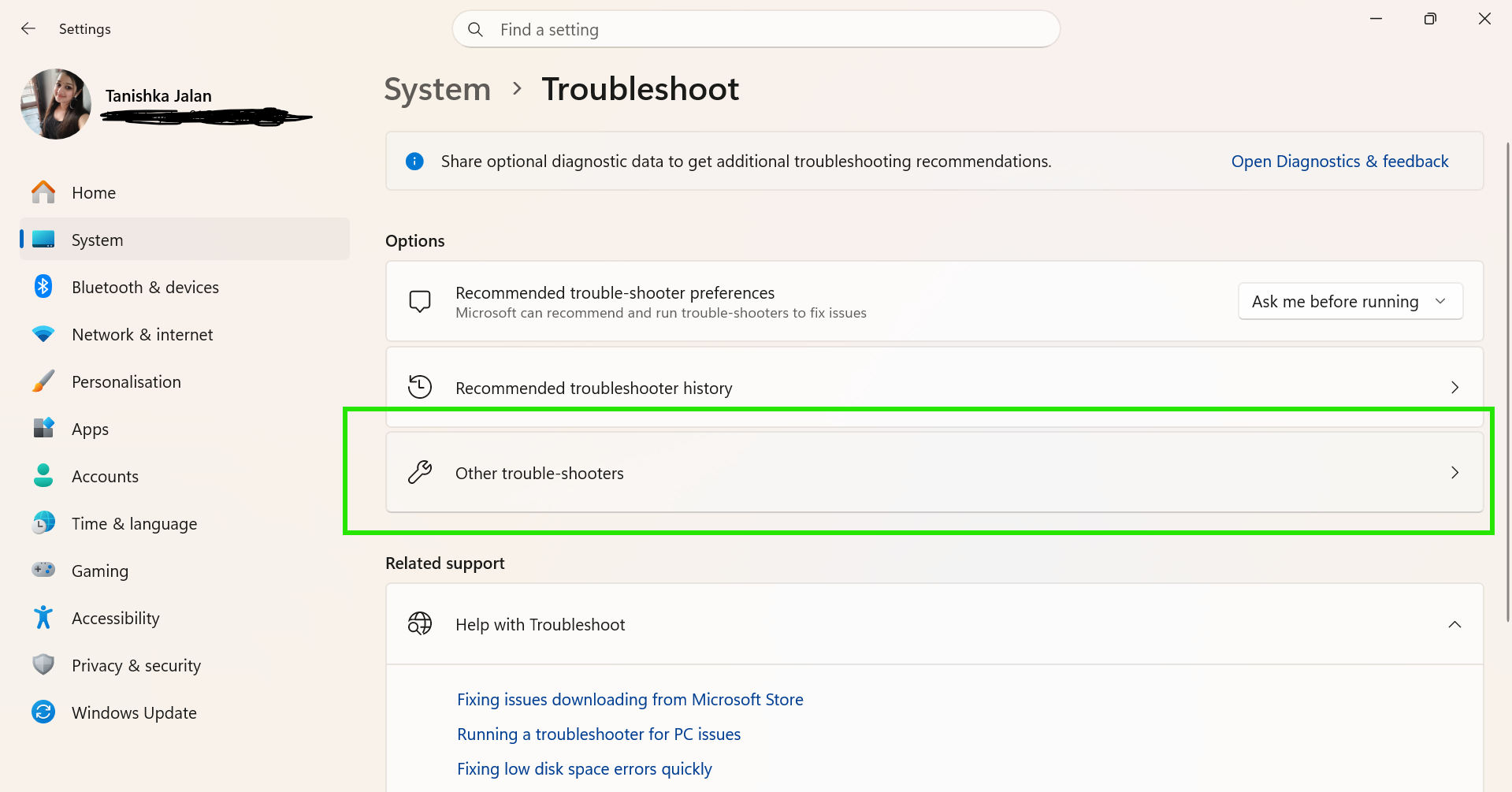Navigate to Windows Update
This screenshot has height=792, width=1512.
[x=184, y=712]
